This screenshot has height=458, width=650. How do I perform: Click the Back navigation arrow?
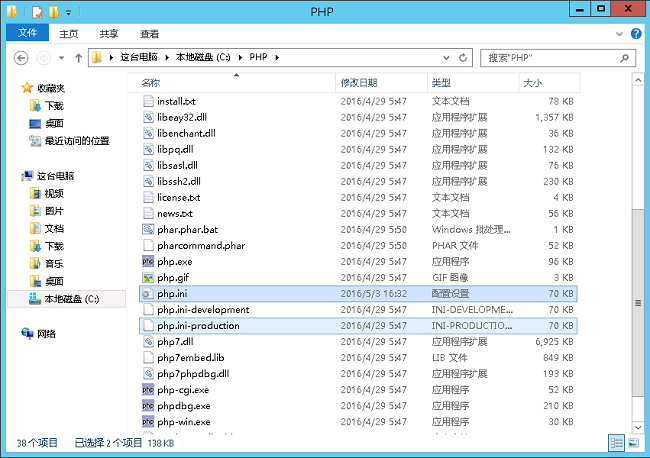pos(21,58)
